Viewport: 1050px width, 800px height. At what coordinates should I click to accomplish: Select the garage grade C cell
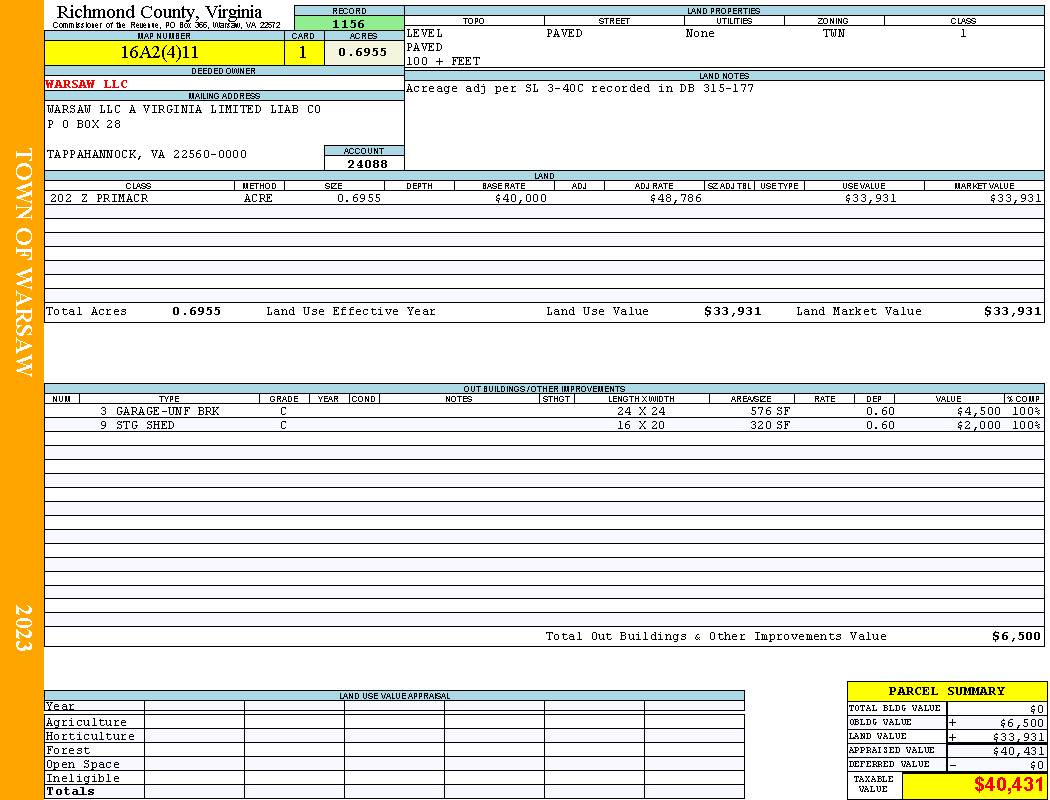click(x=283, y=411)
